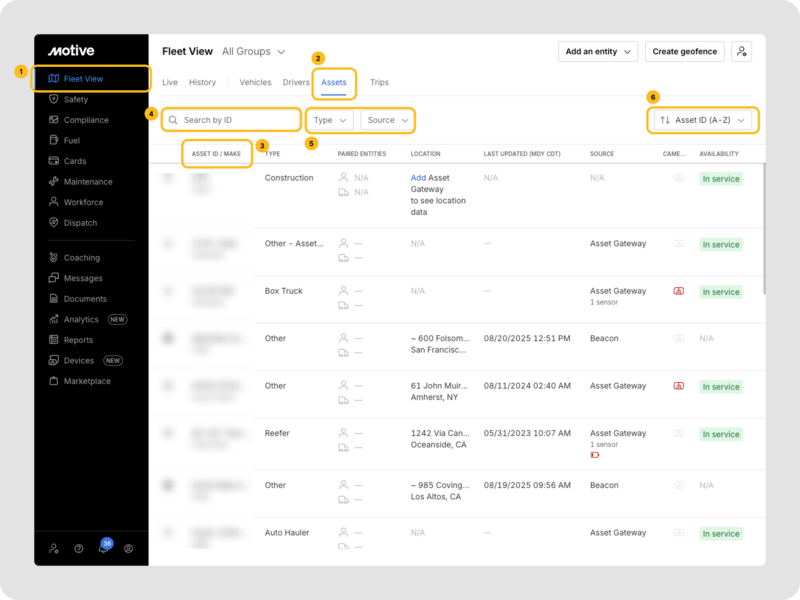Click the Create geofence button

pyautogui.click(x=685, y=52)
